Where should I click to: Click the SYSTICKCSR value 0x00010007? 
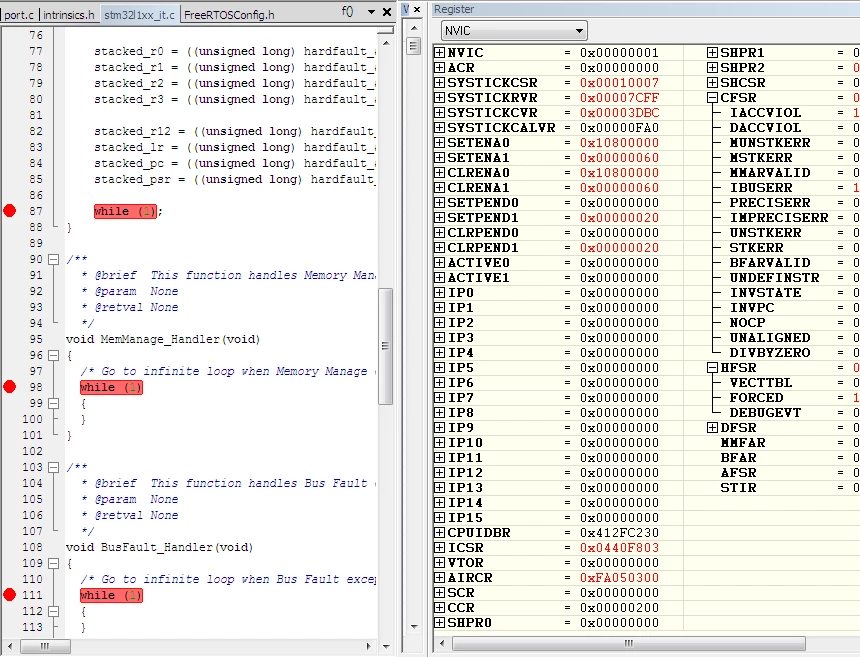619,82
